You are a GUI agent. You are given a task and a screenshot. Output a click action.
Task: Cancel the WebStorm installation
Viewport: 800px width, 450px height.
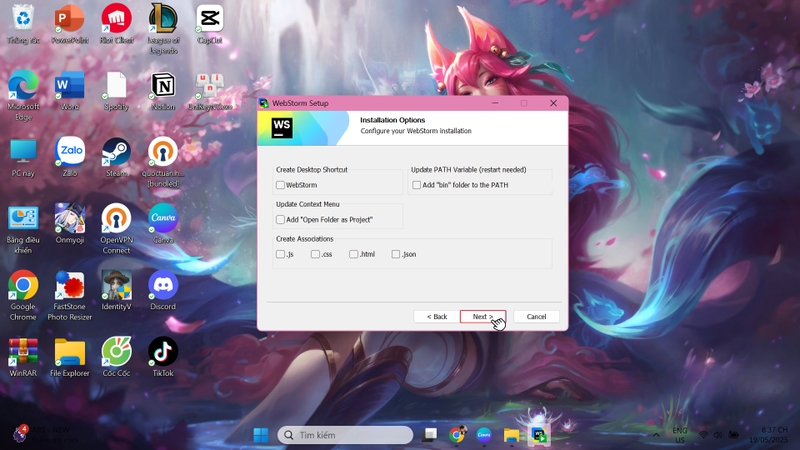536,316
